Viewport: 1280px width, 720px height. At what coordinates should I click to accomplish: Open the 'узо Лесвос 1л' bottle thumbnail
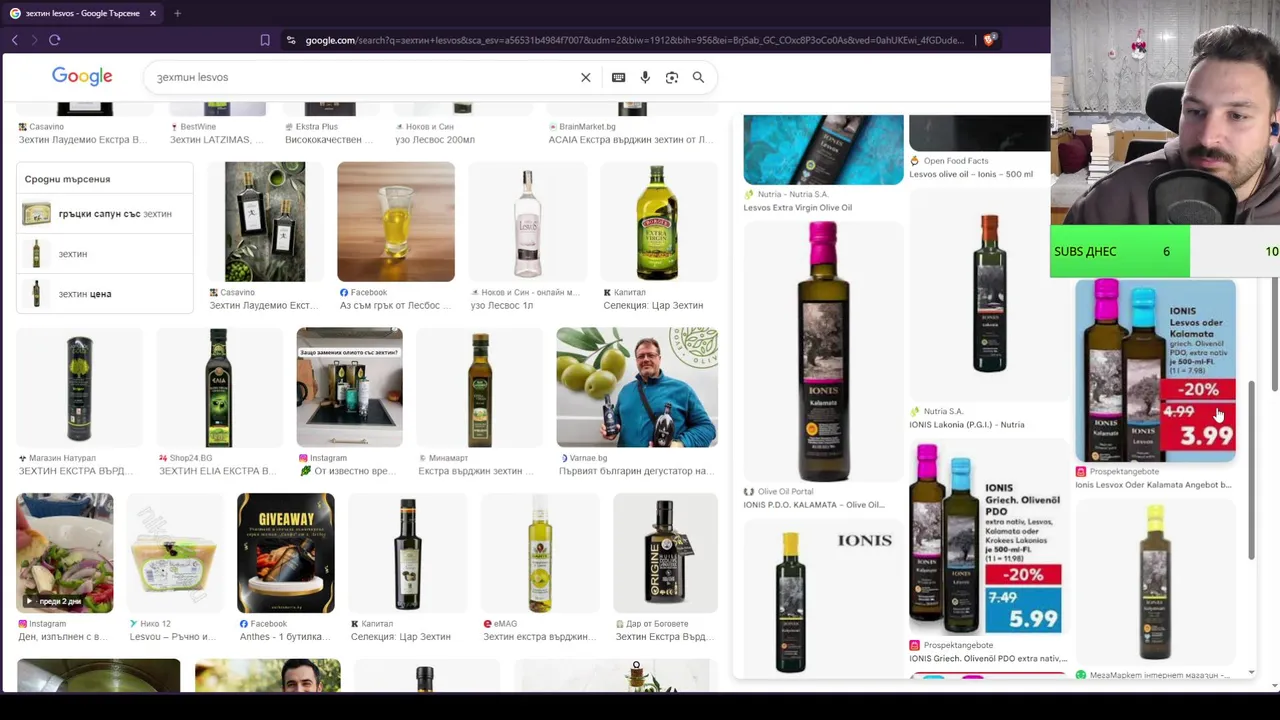[x=527, y=222]
